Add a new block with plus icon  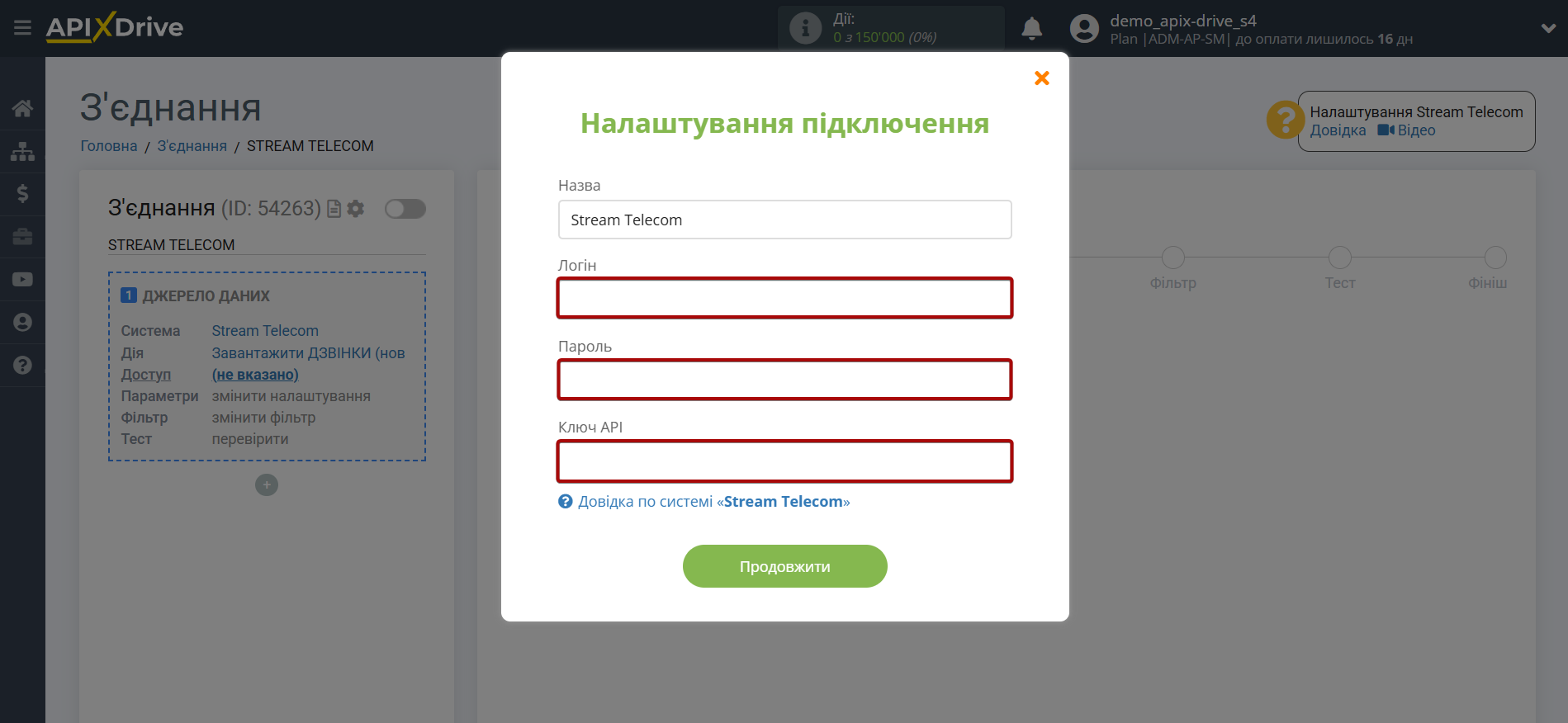coord(267,484)
